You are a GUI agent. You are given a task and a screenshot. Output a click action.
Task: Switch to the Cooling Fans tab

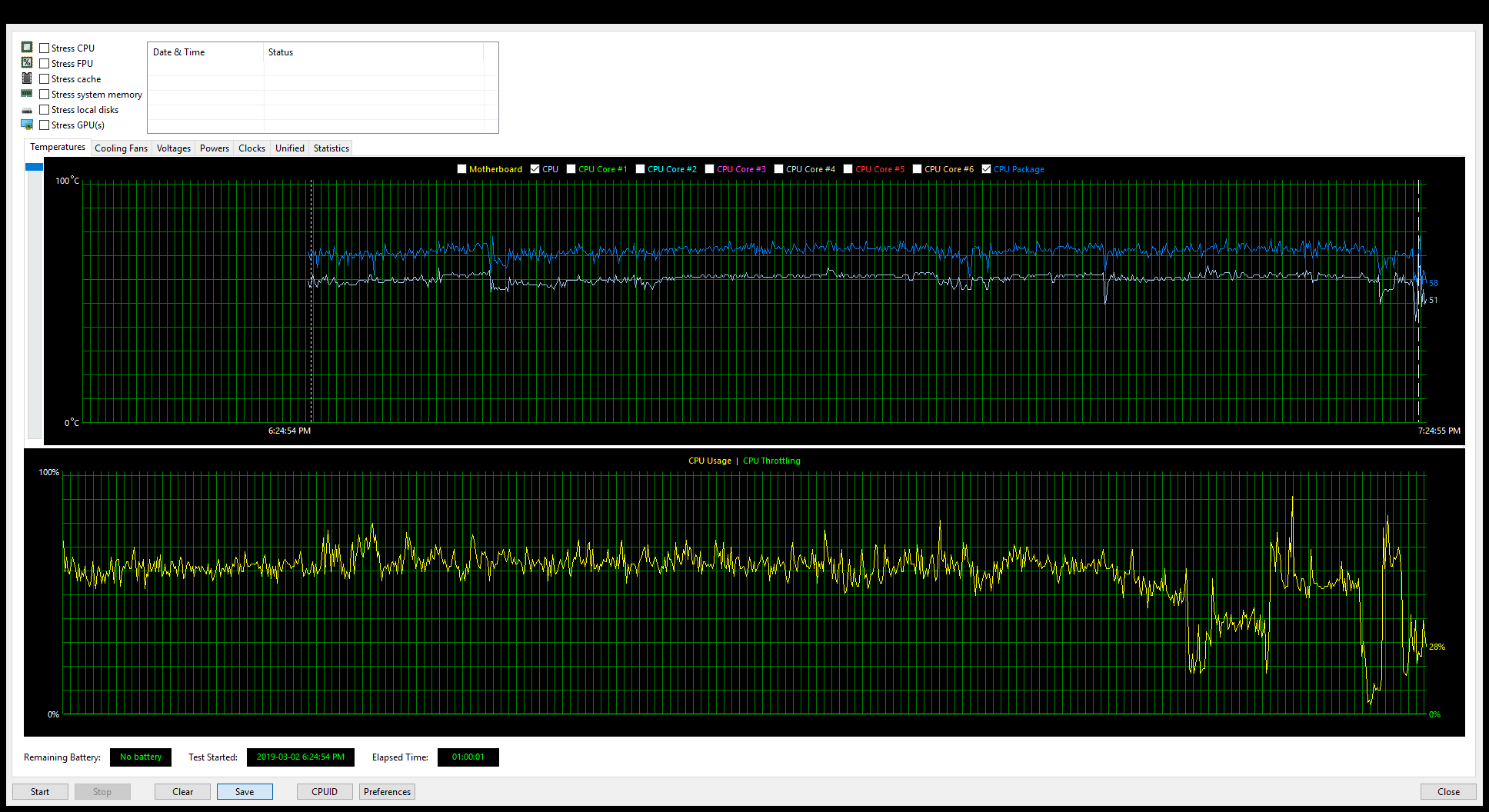pos(121,148)
